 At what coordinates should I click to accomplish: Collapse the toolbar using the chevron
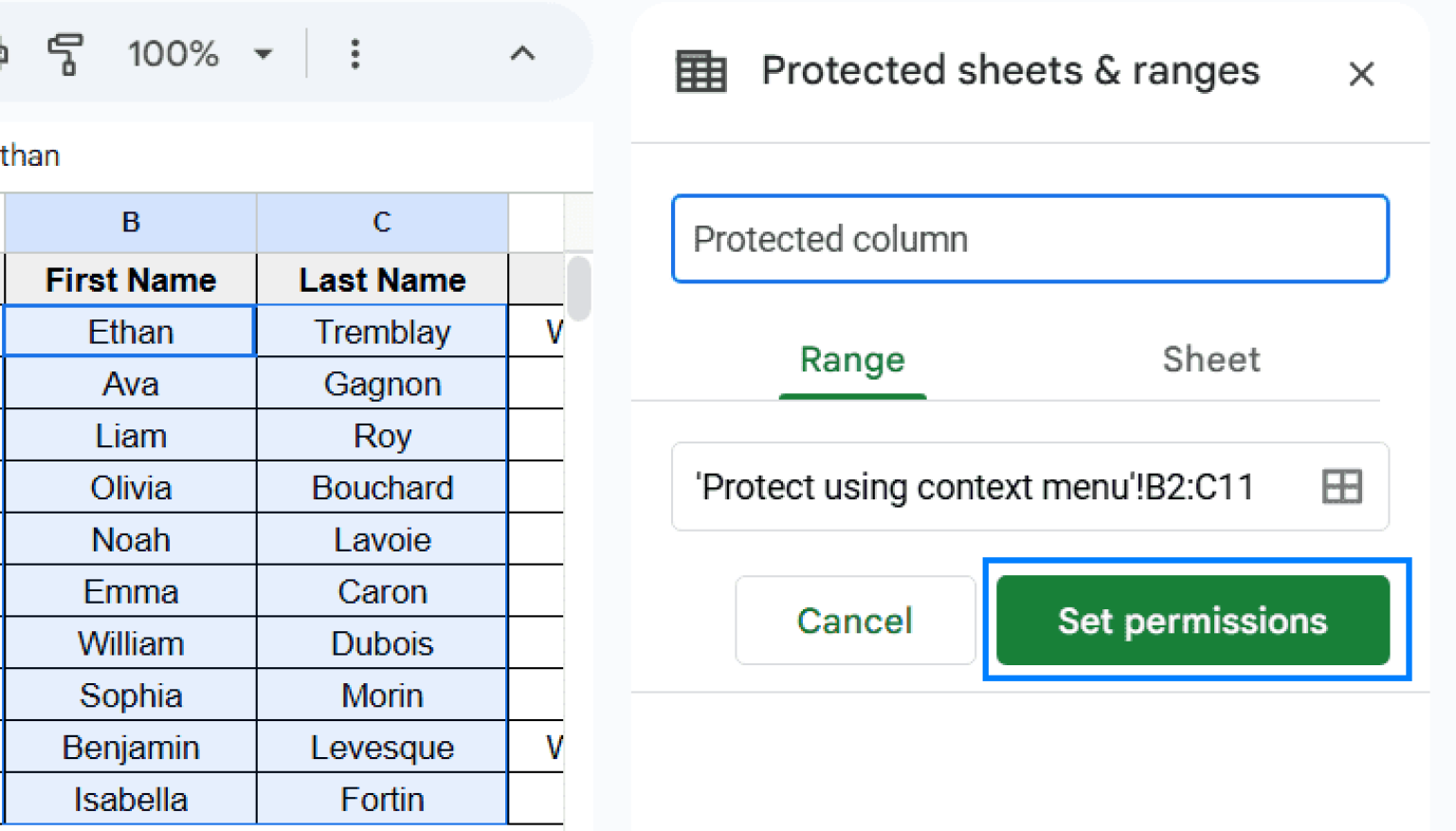tap(522, 54)
